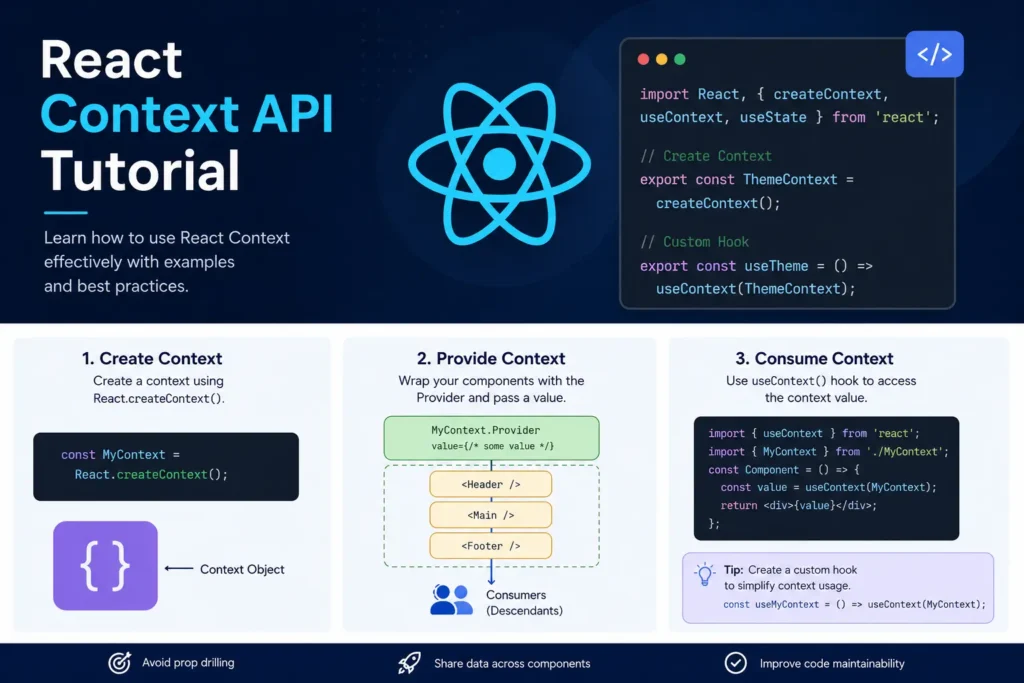Image resolution: width=1024 pixels, height=683 pixels.
Task: Click 'Create a context using' description
Action: [158, 381]
